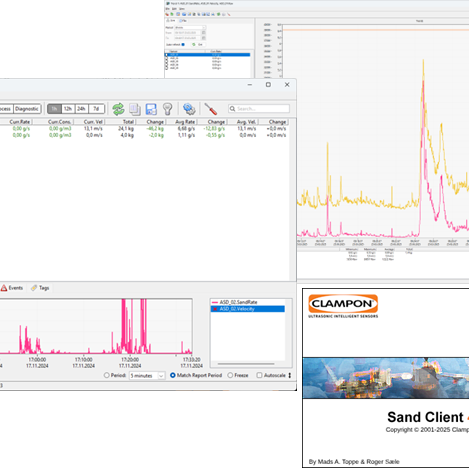The height and width of the screenshot is (468, 469).
Task: Switch to Live tab in Trend window
Action: coord(171,21)
